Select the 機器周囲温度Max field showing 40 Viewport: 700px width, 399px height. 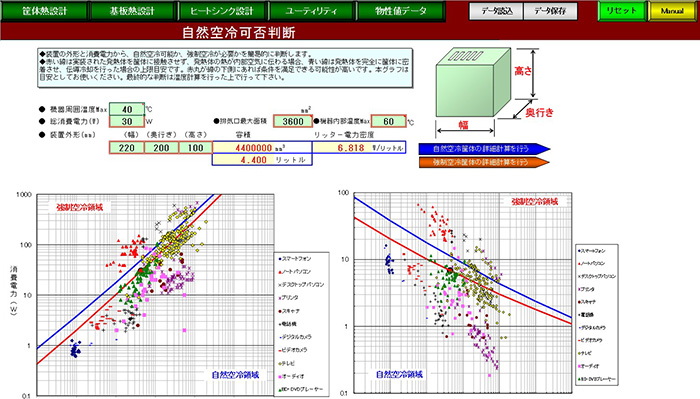coord(127,109)
